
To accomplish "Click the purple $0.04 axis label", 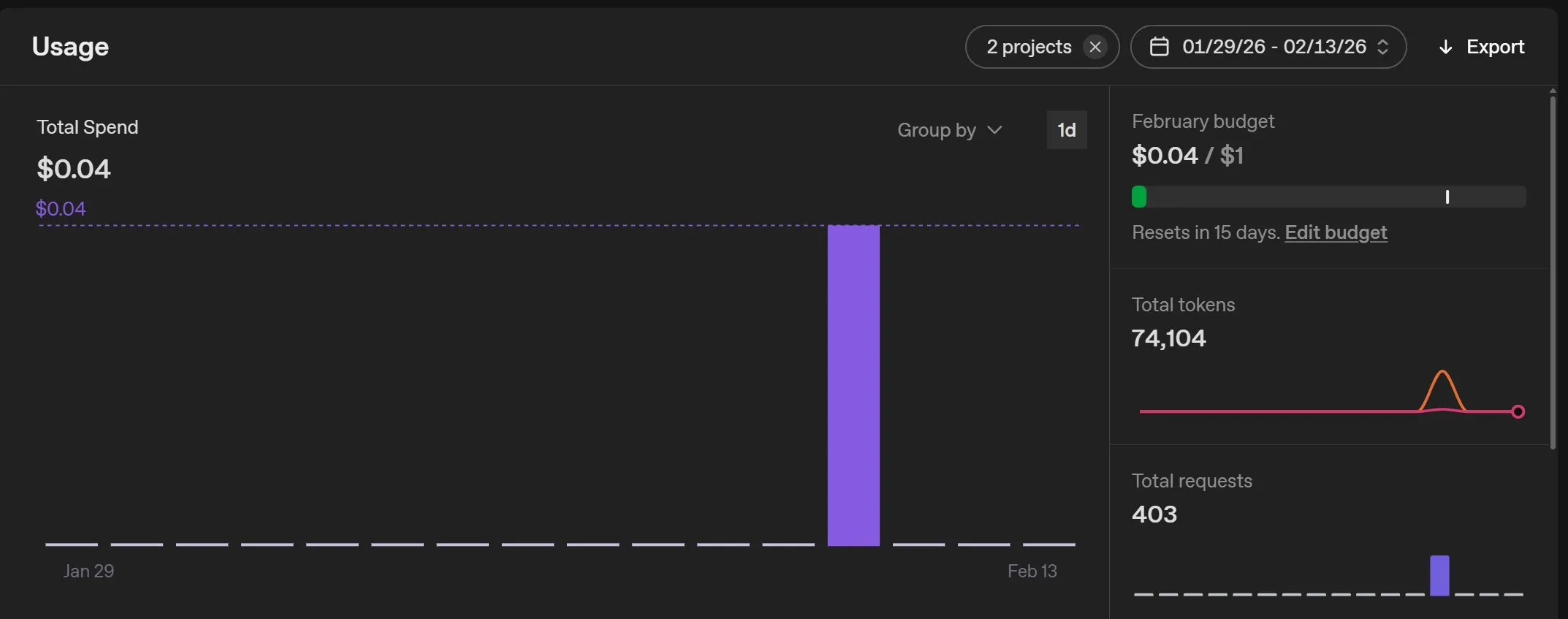I will click(61, 209).
